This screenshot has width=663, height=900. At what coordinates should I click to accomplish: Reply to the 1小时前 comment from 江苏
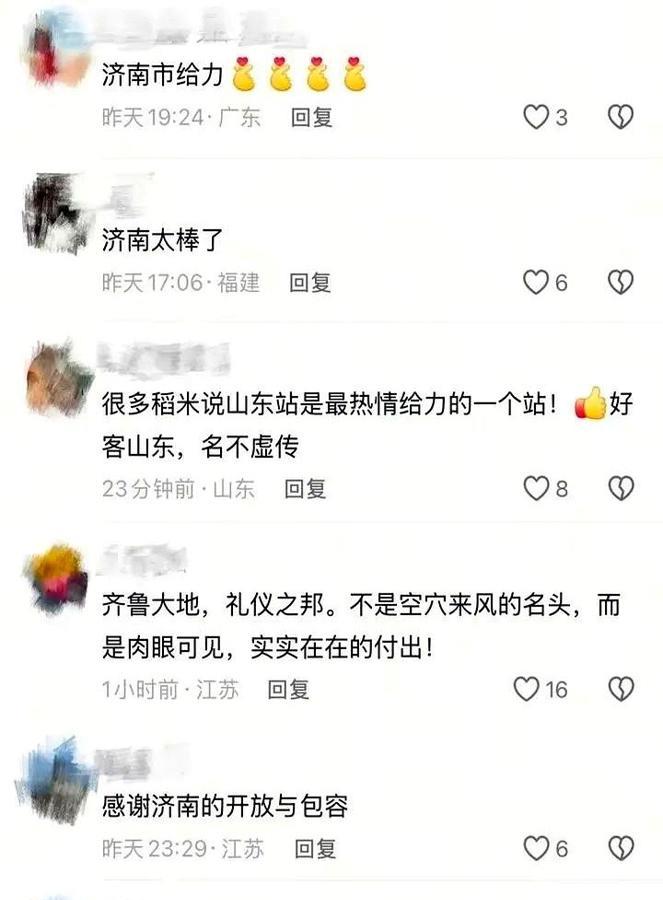[288, 689]
